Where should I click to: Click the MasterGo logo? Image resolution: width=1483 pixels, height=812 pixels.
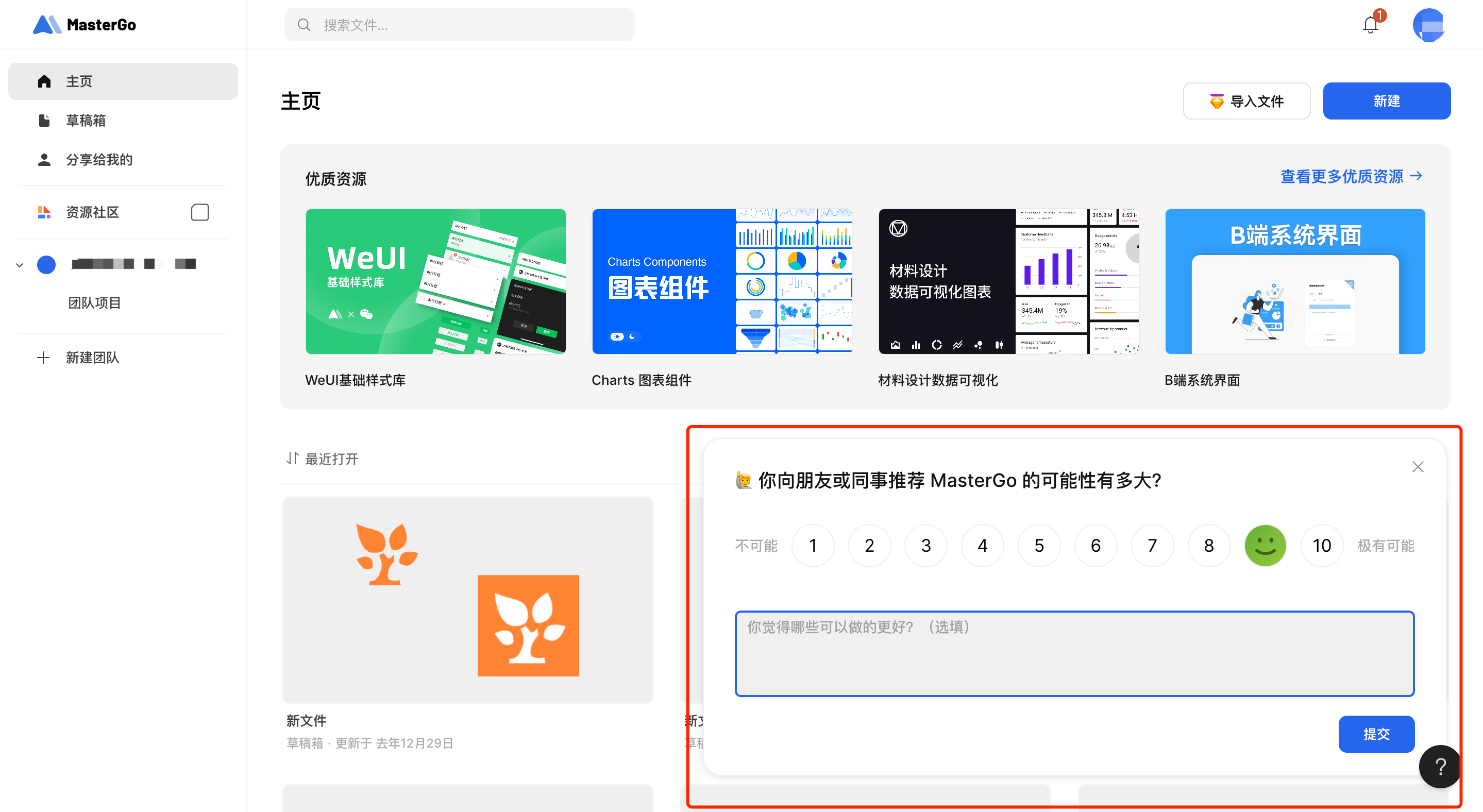[x=85, y=25]
